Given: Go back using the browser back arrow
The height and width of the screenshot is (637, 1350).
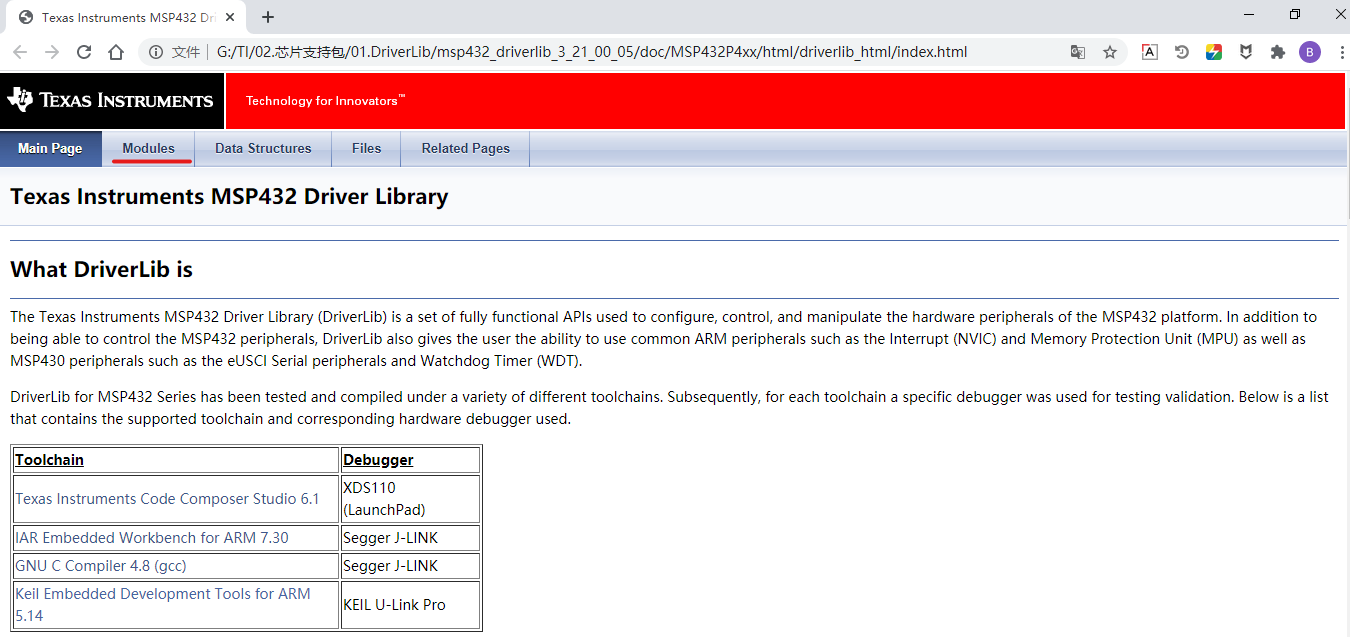Looking at the screenshot, I should pyautogui.click(x=20, y=52).
